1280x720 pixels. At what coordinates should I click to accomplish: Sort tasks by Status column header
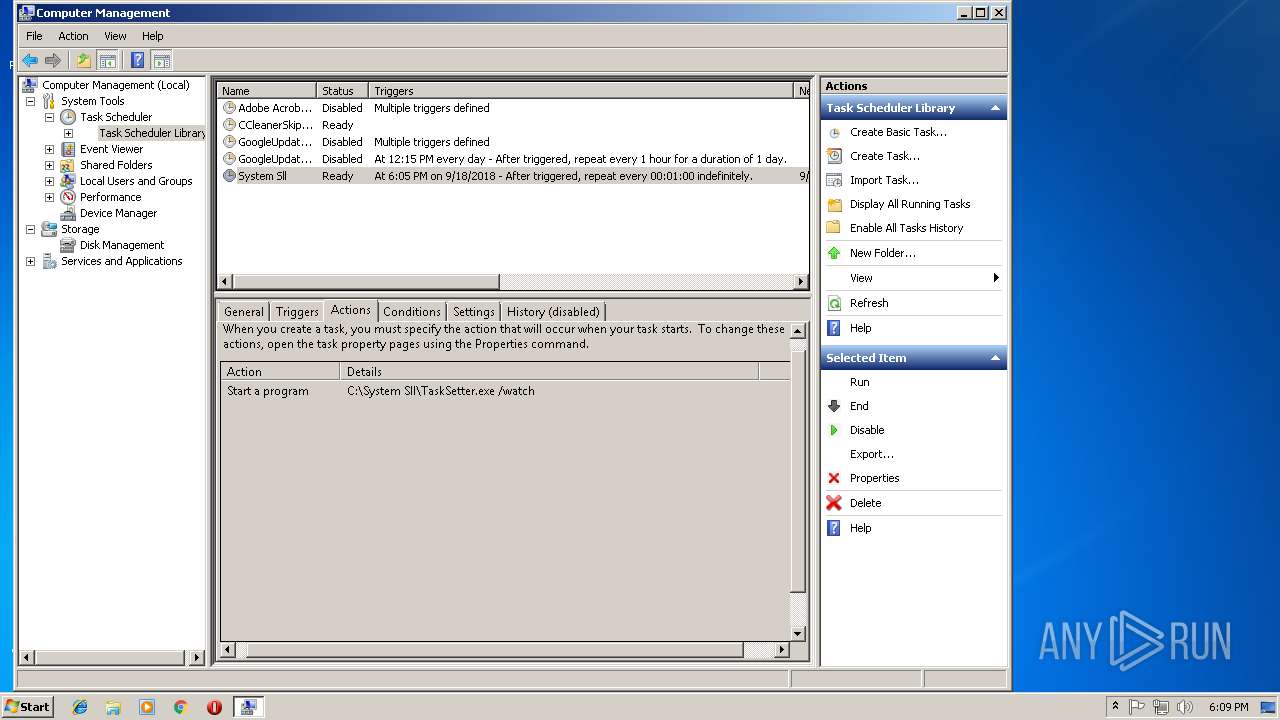point(342,91)
